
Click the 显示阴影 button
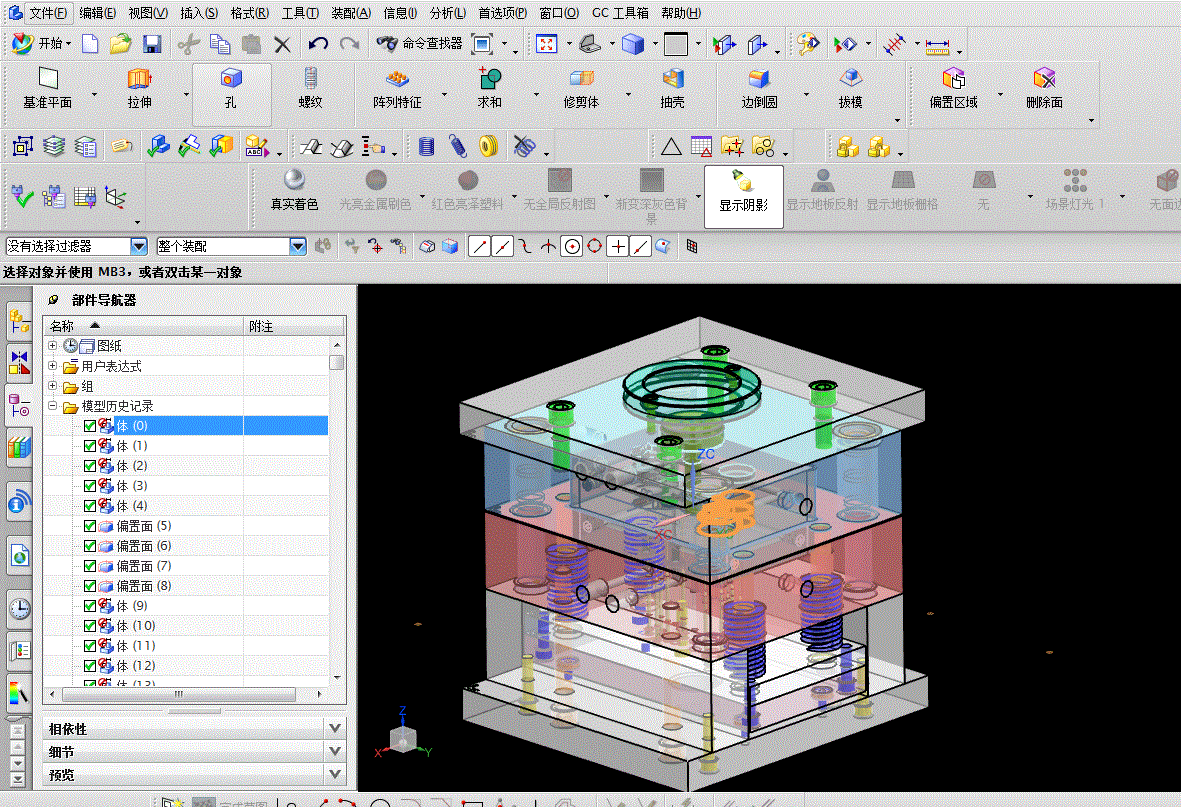(x=743, y=190)
